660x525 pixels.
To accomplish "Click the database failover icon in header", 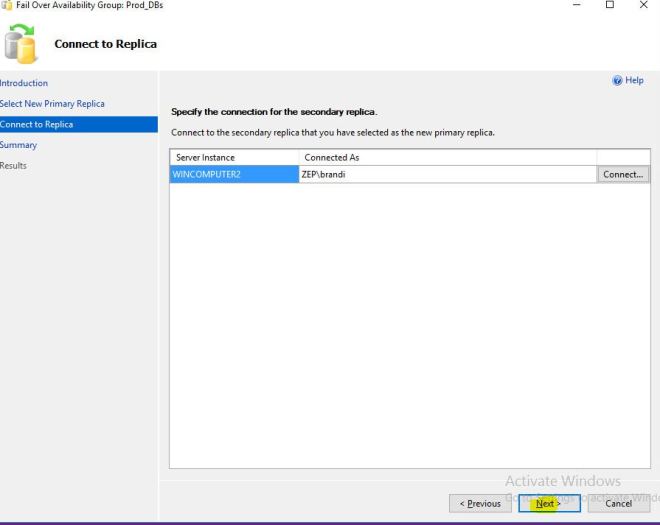I will tap(20, 44).
